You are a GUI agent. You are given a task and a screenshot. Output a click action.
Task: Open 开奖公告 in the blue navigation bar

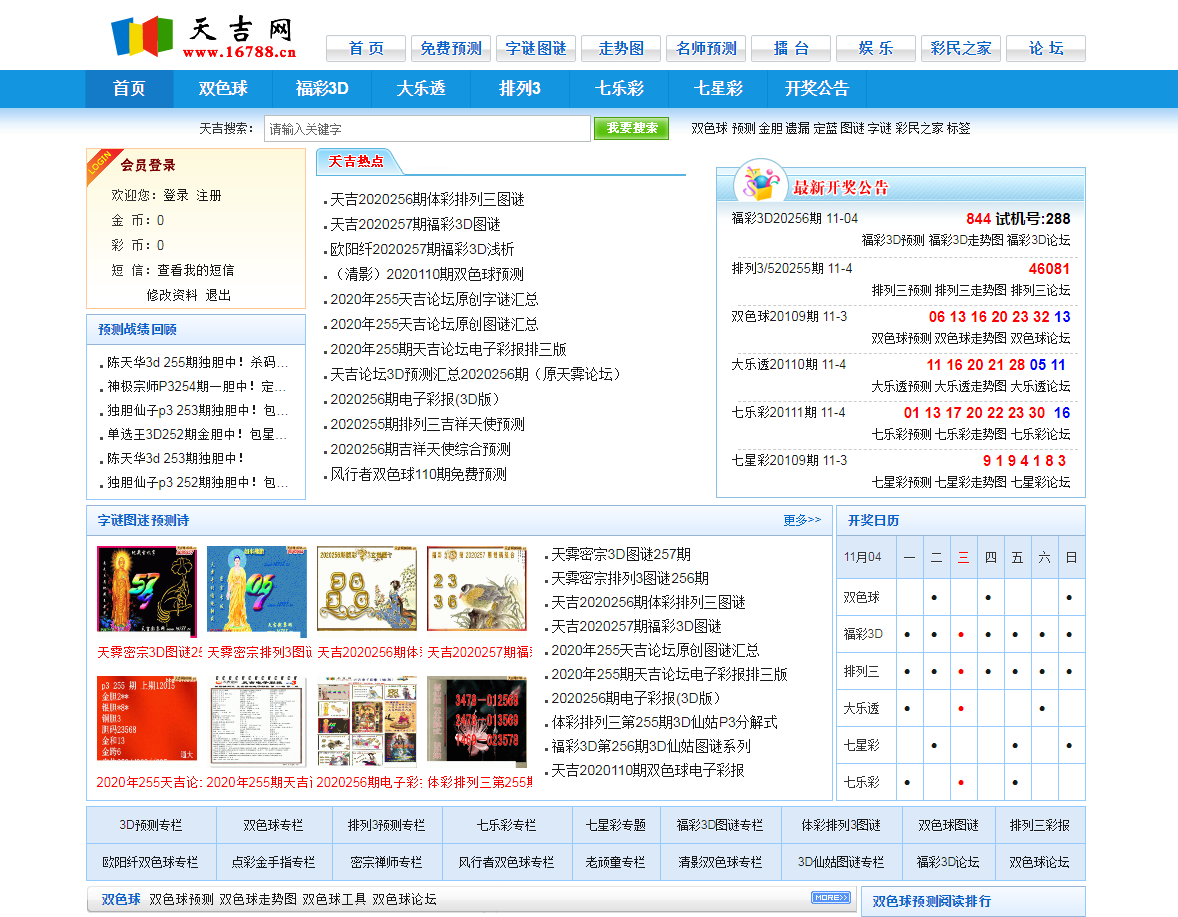817,88
